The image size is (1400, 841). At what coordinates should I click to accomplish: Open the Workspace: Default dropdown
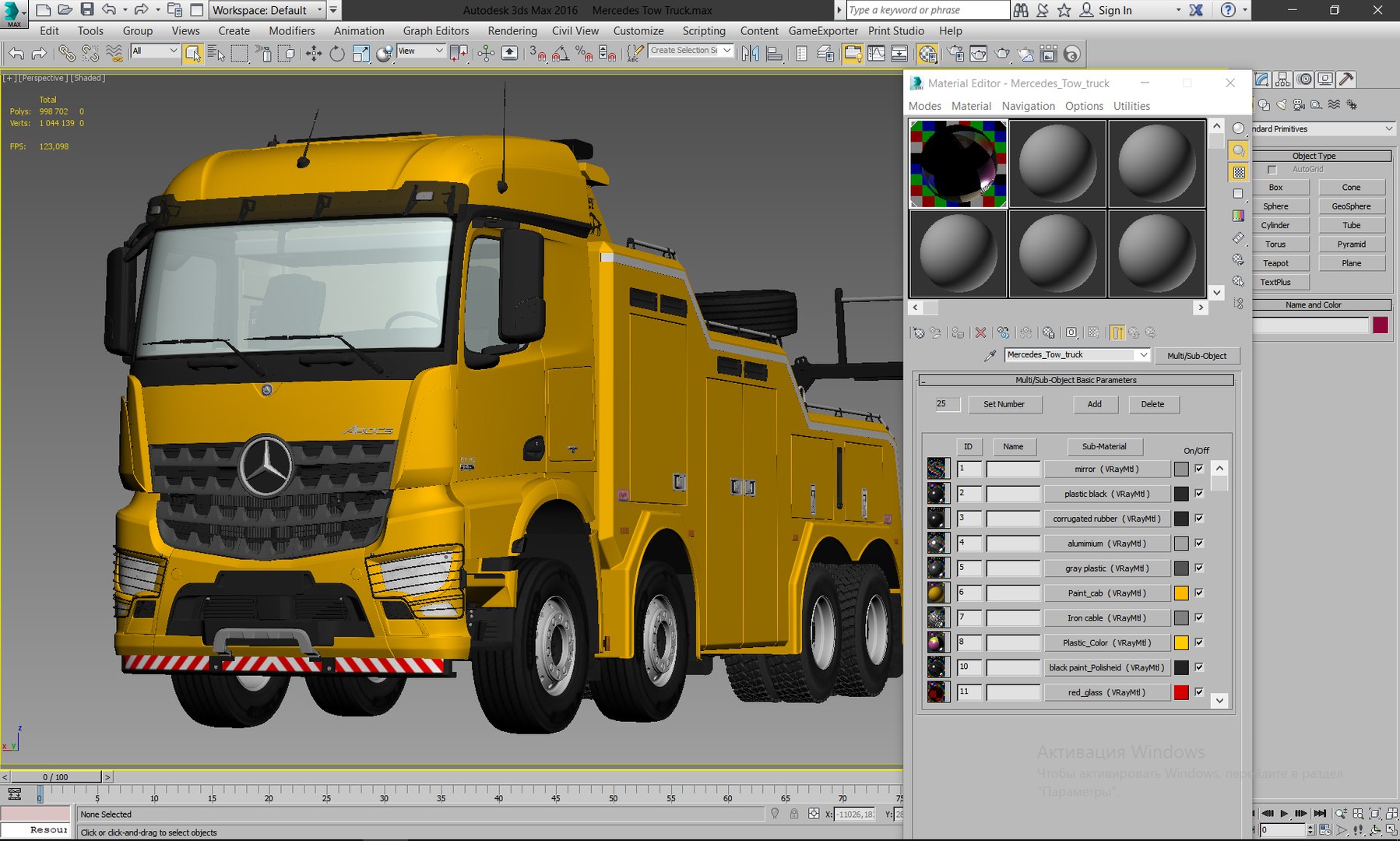268,10
